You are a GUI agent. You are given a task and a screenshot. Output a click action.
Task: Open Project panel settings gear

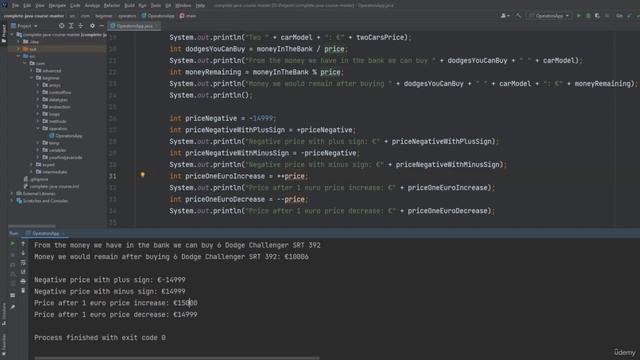click(92, 26)
